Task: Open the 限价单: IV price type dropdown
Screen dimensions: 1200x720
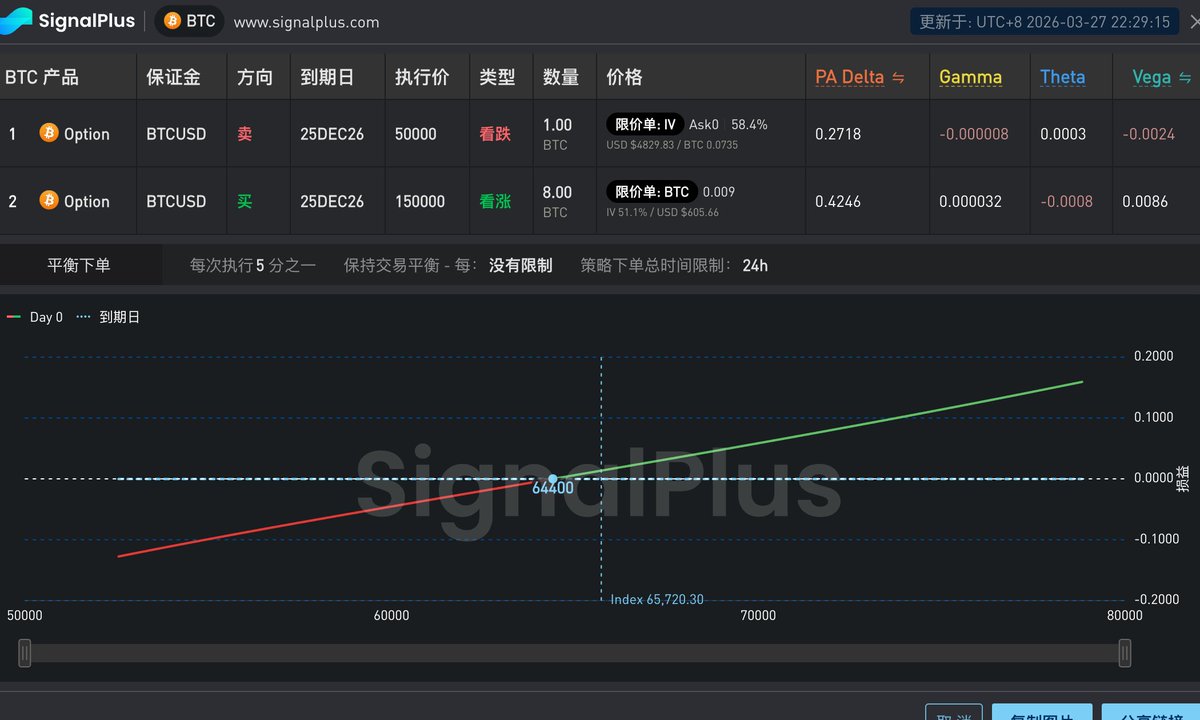Action: tap(644, 125)
